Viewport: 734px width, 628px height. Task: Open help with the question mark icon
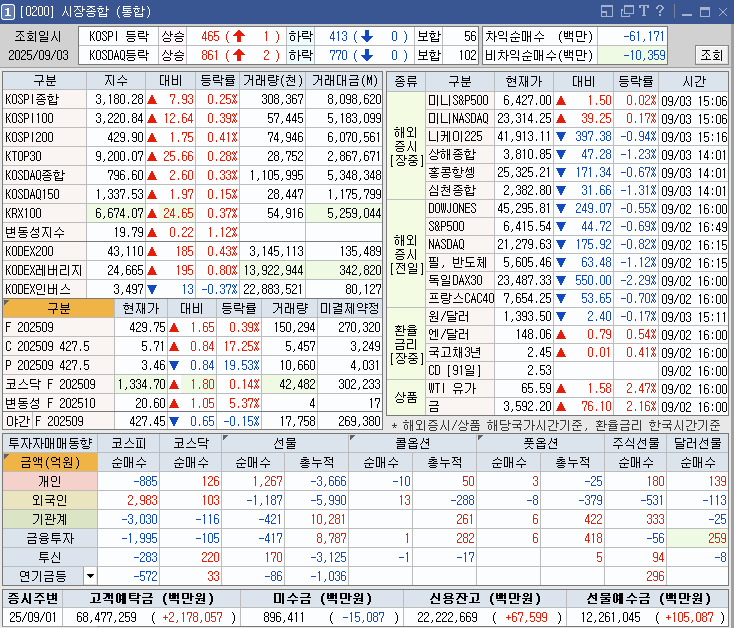660,11
